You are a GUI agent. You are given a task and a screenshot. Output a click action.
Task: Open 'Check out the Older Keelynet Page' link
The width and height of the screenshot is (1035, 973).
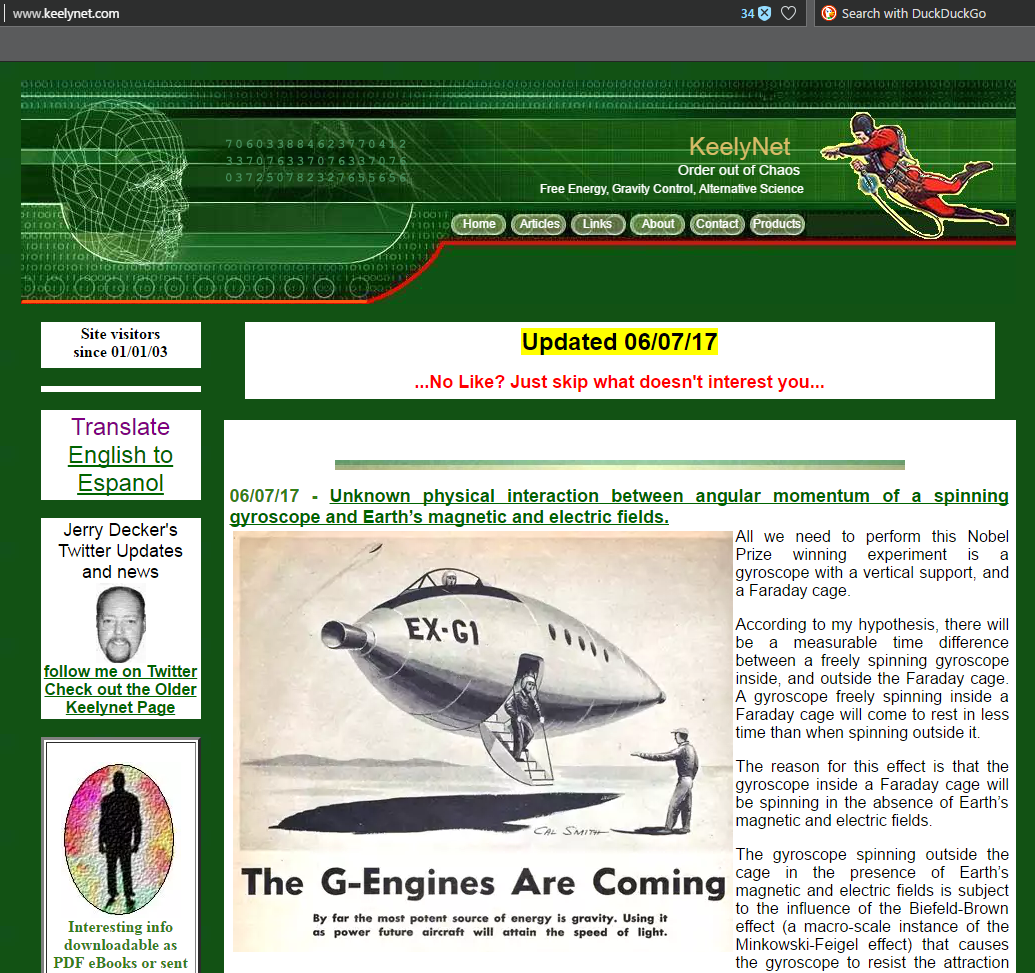point(120,698)
